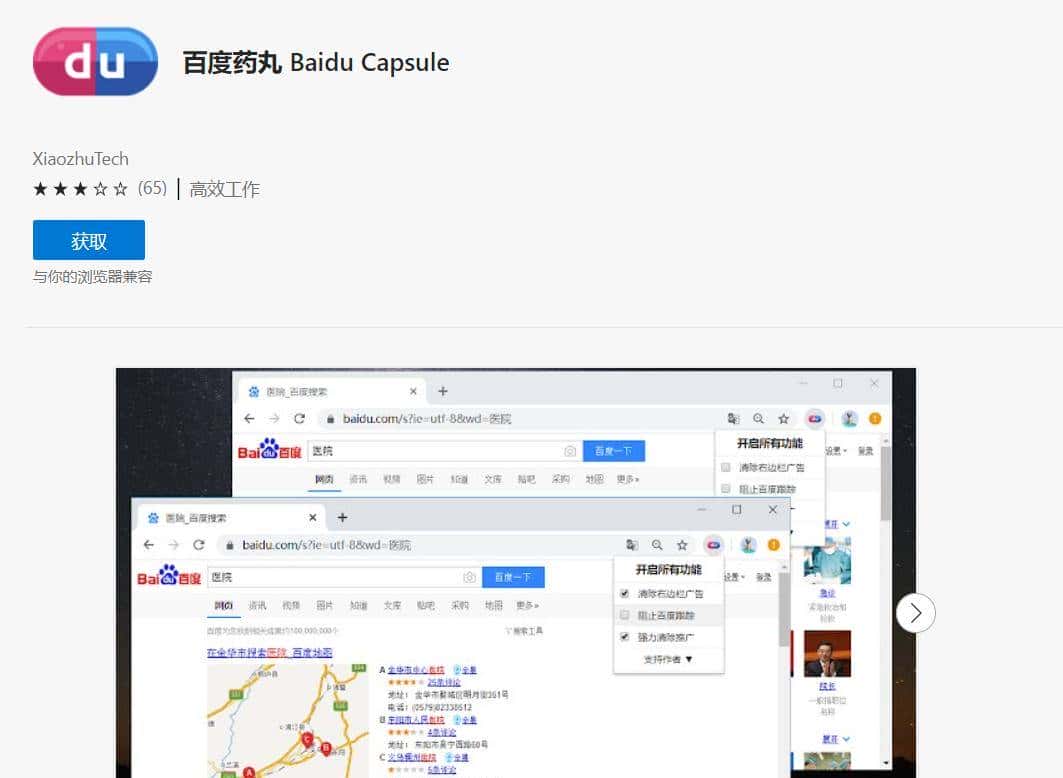Viewport: 1063px width, 778px height.
Task: Click the du extension logo at page top
Action: click(x=95, y=60)
